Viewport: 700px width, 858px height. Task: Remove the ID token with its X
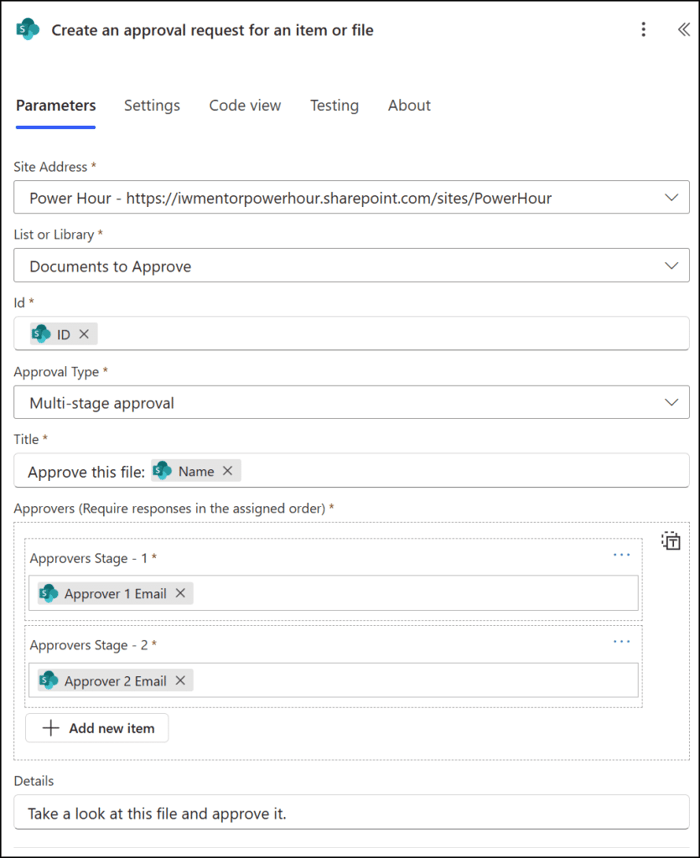(85, 333)
